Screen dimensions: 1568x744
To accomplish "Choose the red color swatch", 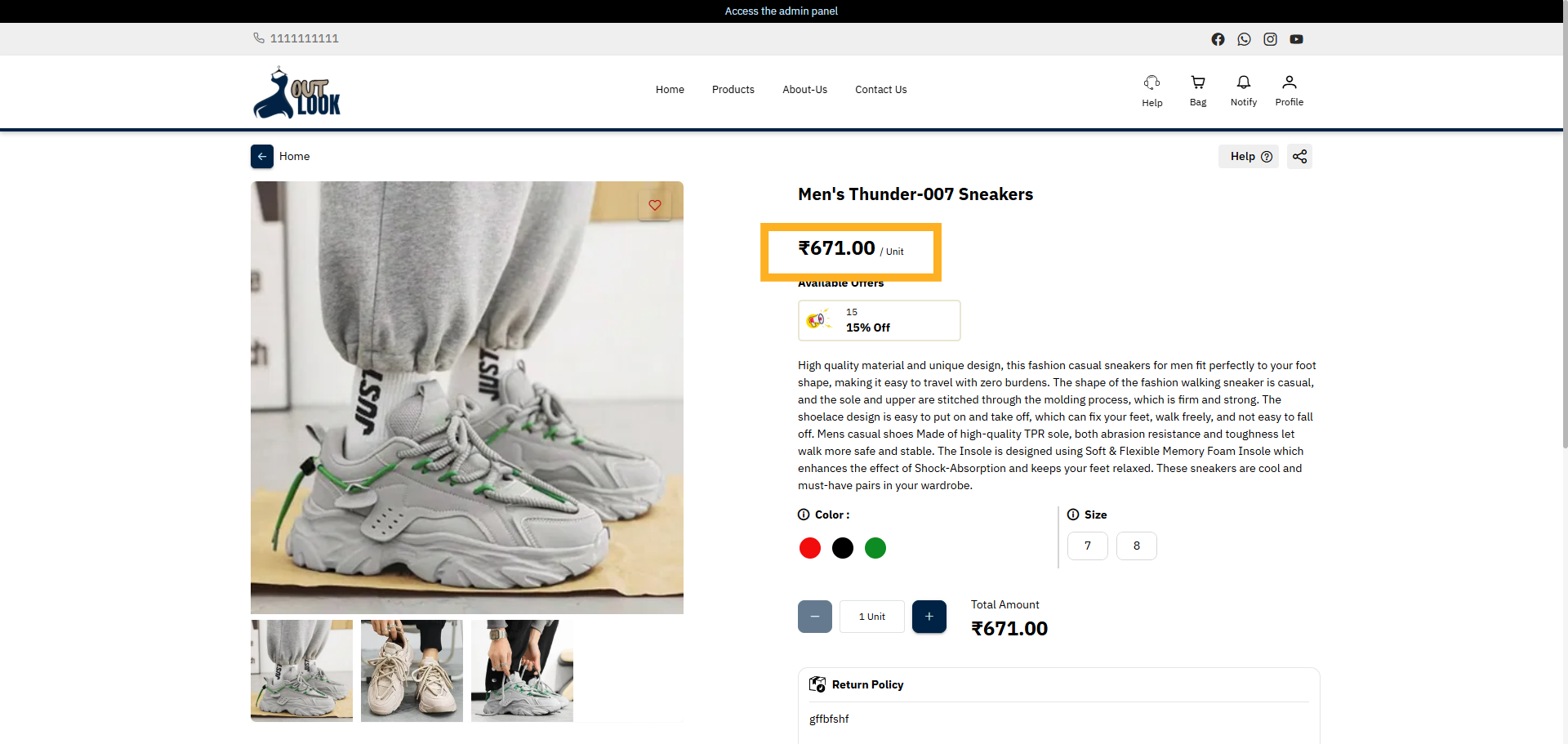I will coord(809,548).
